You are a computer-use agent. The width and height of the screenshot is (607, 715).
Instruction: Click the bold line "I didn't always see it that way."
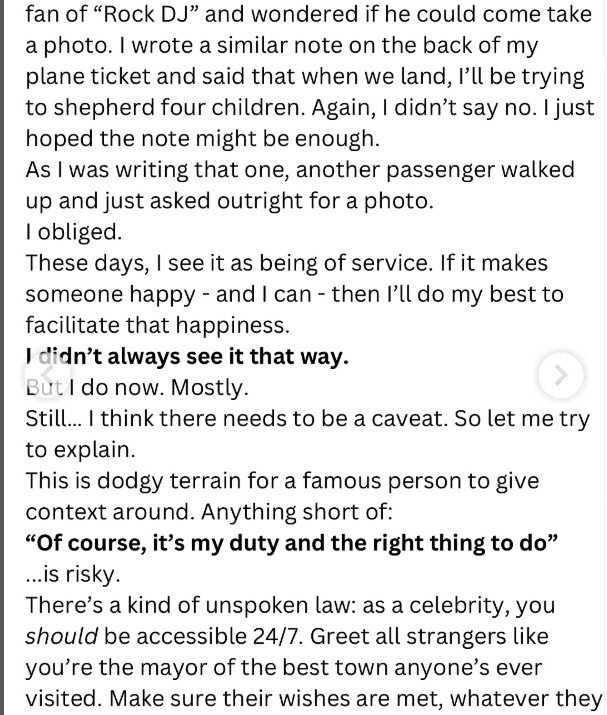tap(187, 357)
